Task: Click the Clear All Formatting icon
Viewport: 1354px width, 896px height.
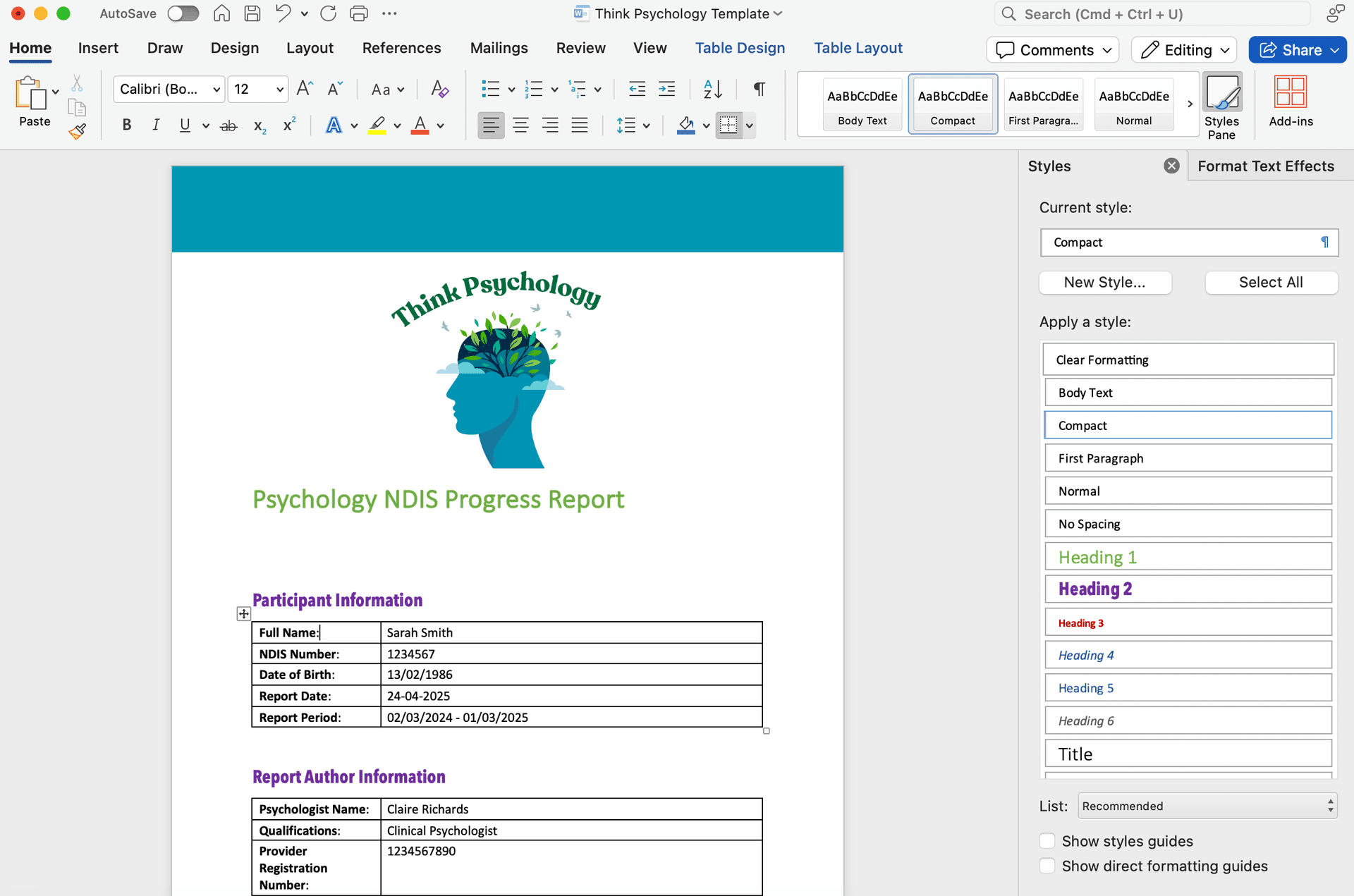Action: (439, 89)
